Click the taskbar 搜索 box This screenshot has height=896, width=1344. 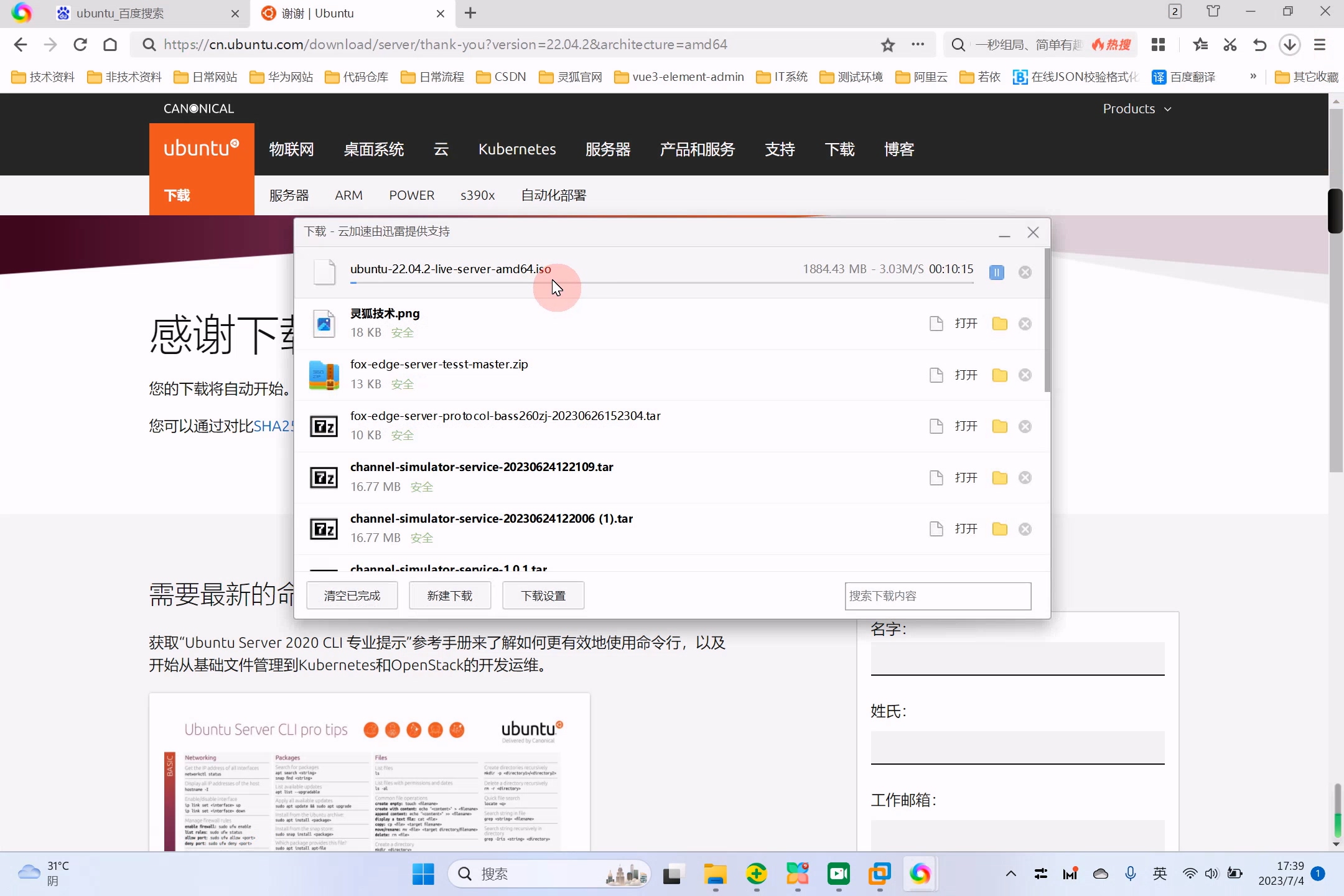click(x=549, y=874)
